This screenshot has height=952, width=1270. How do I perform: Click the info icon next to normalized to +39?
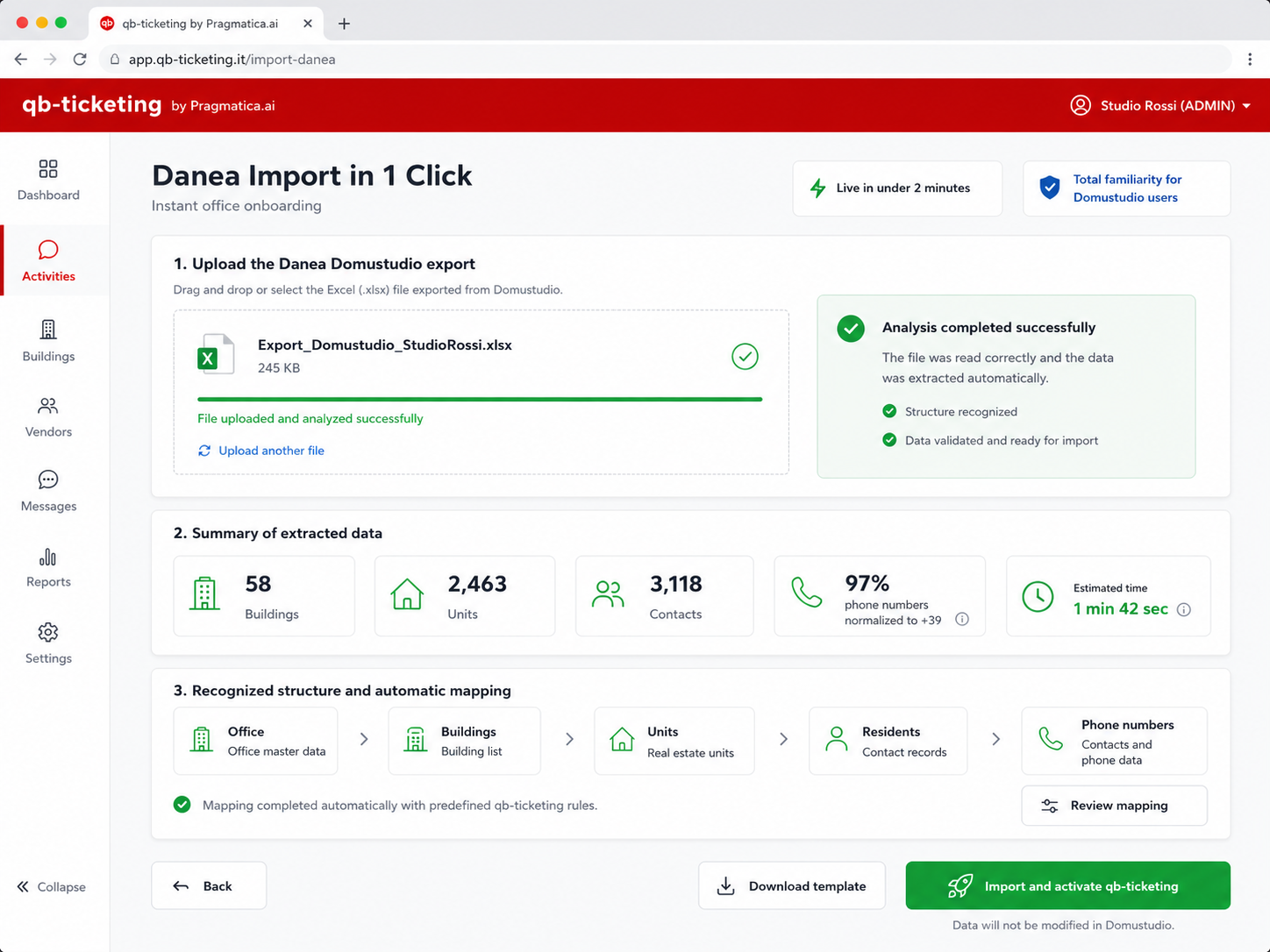pyautogui.click(x=962, y=619)
